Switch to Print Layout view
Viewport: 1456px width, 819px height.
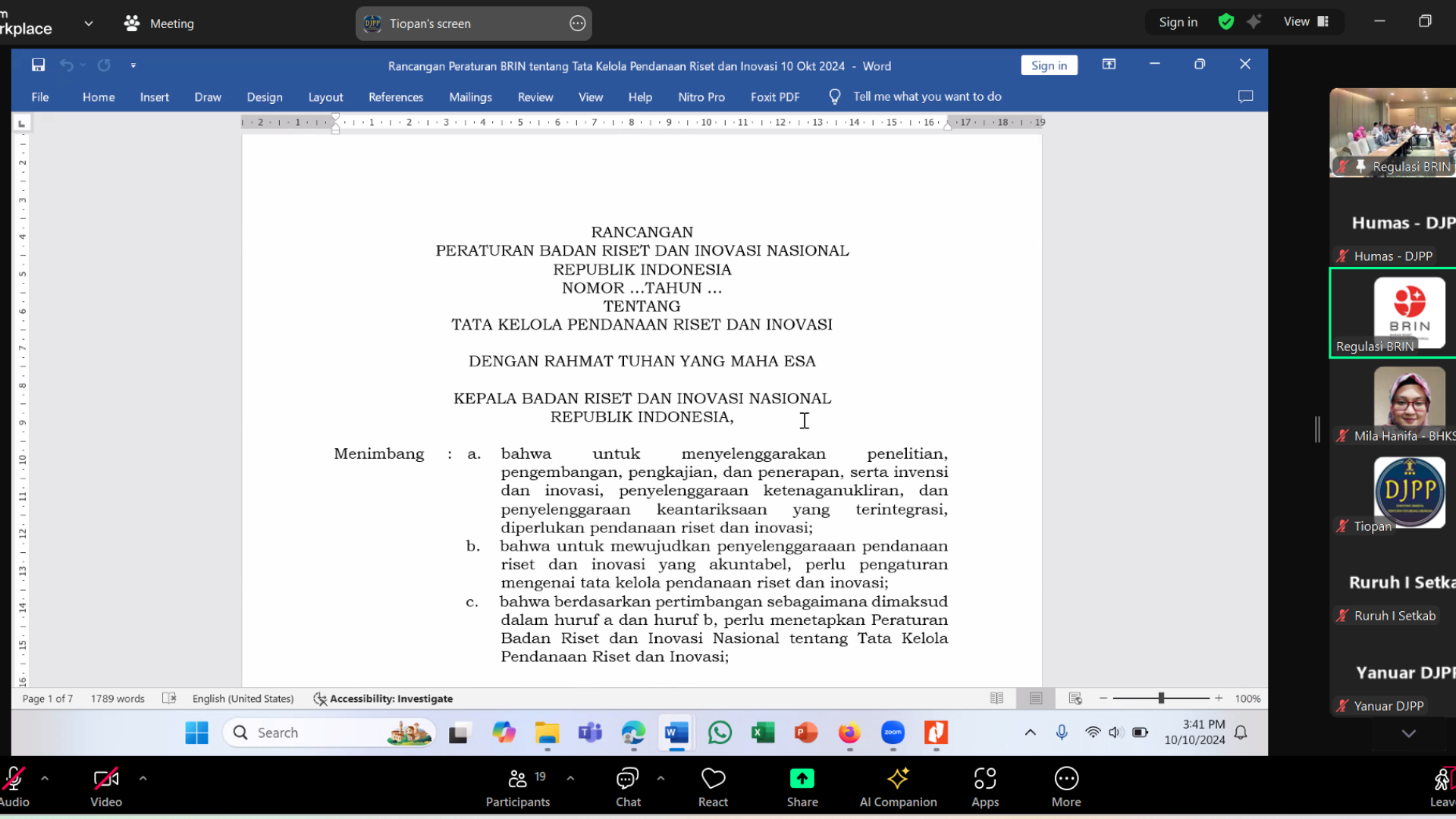point(1036,698)
